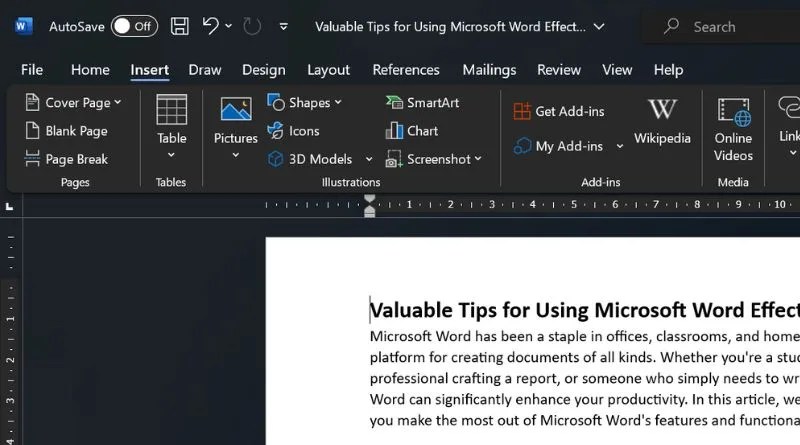Expand the 3D Models dropdown chevron
Screen dimensions: 800x445
coord(369,159)
